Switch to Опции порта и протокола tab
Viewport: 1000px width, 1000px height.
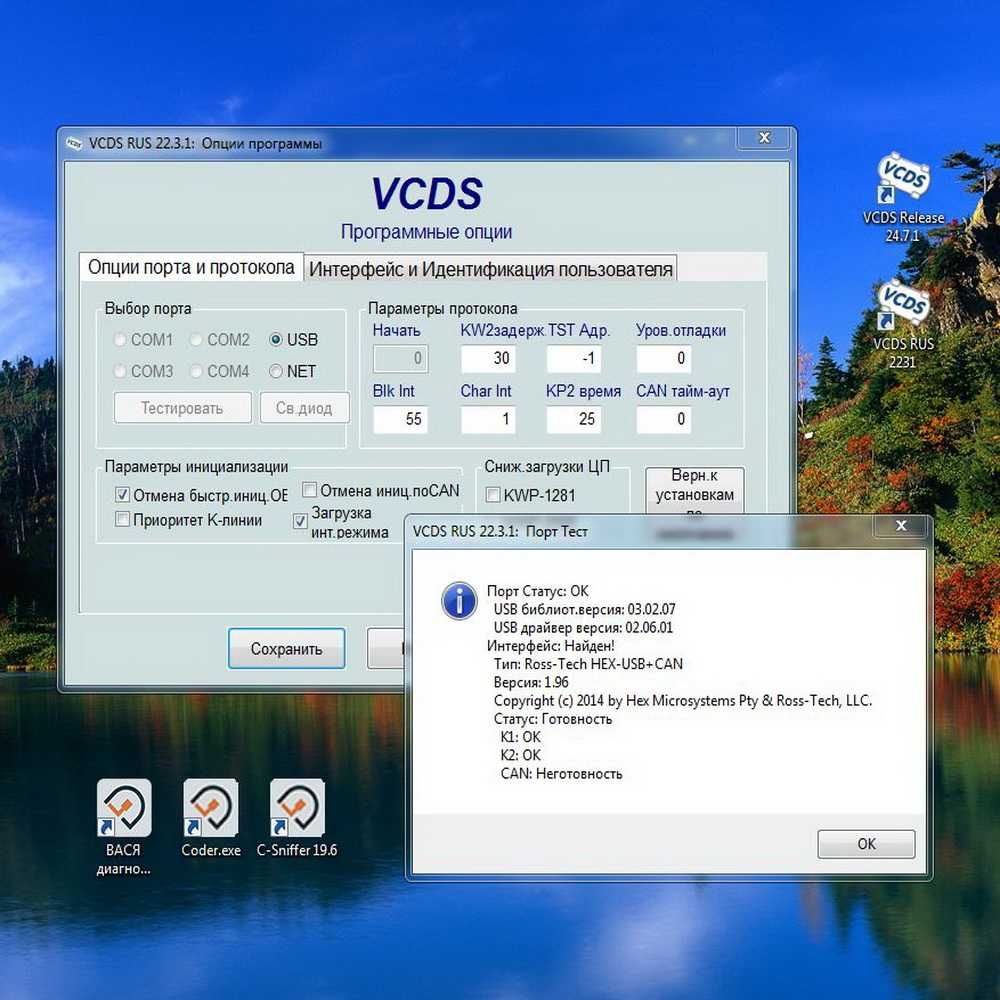click(x=191, y=267)
